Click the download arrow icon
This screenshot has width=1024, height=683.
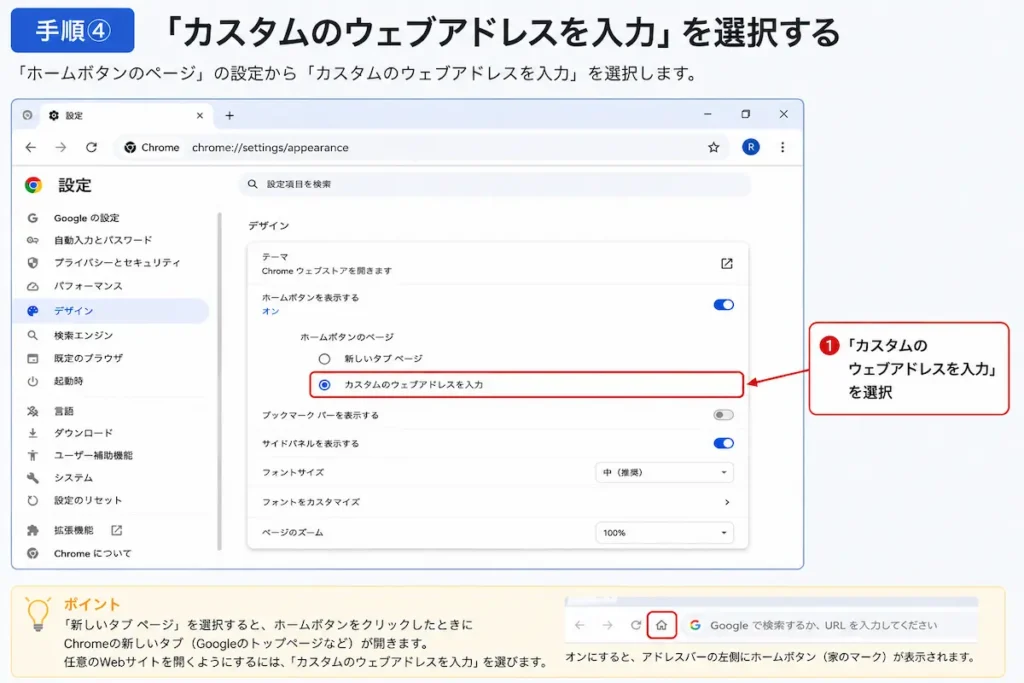[x=33, y=433]
